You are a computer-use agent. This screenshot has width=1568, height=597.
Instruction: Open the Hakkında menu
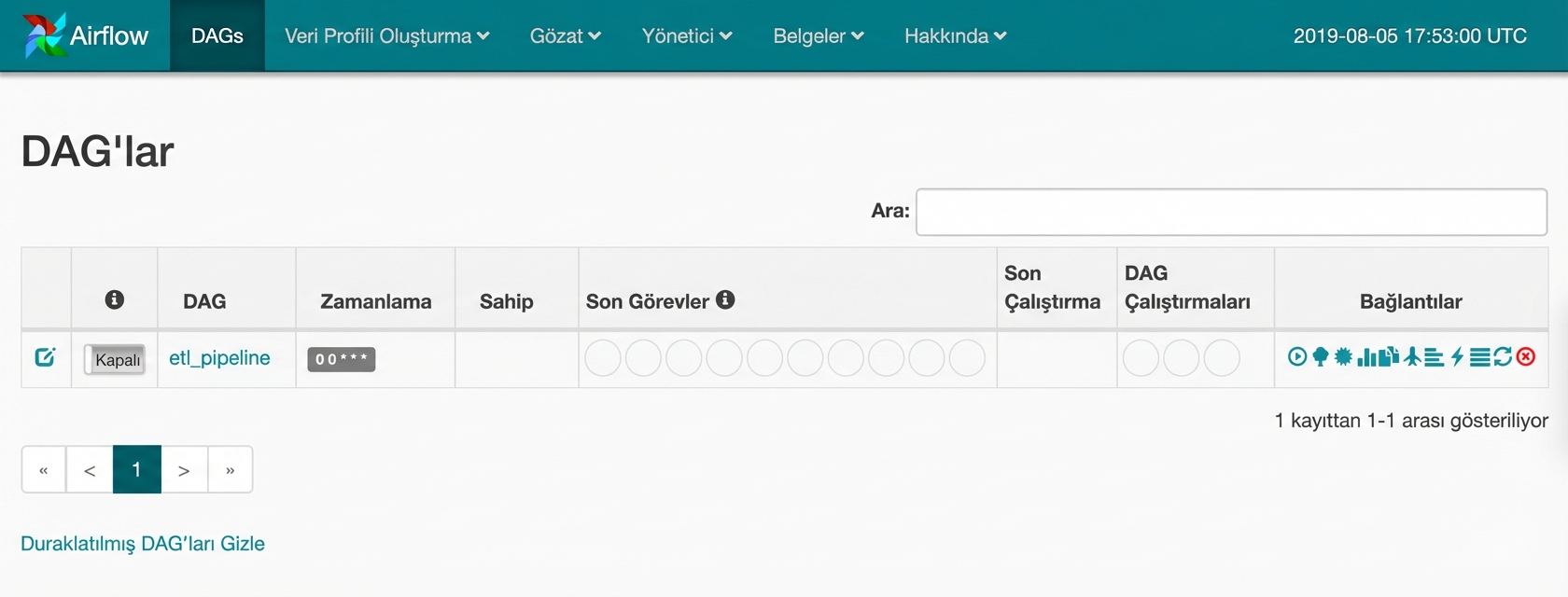[x=955, y=35]
